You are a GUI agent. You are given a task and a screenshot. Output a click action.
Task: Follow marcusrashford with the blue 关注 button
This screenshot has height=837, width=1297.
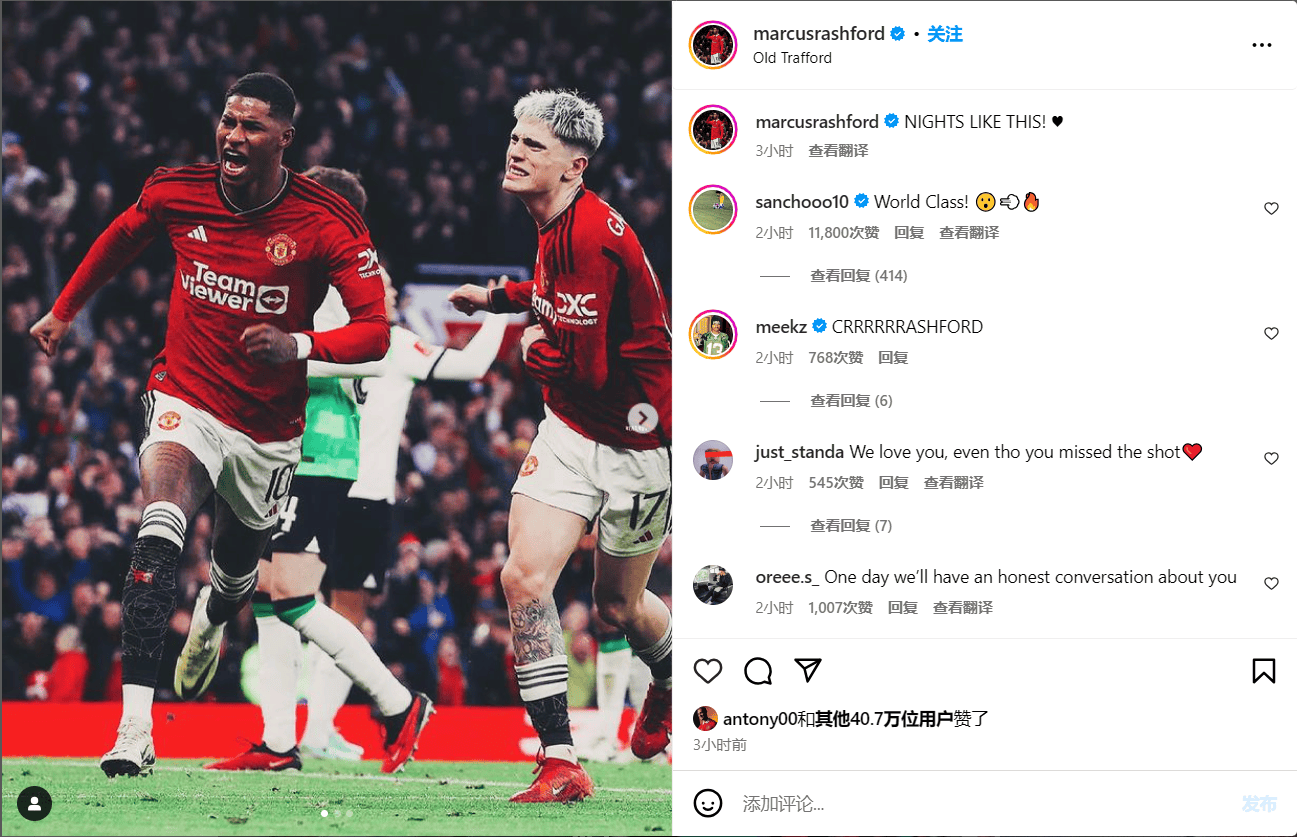click(945, 34)
